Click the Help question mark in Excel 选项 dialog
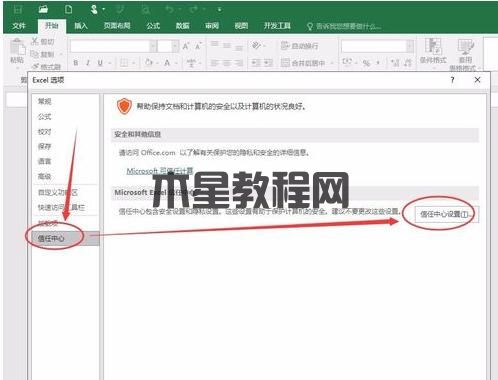498x380 pixels. click(452, 80)
